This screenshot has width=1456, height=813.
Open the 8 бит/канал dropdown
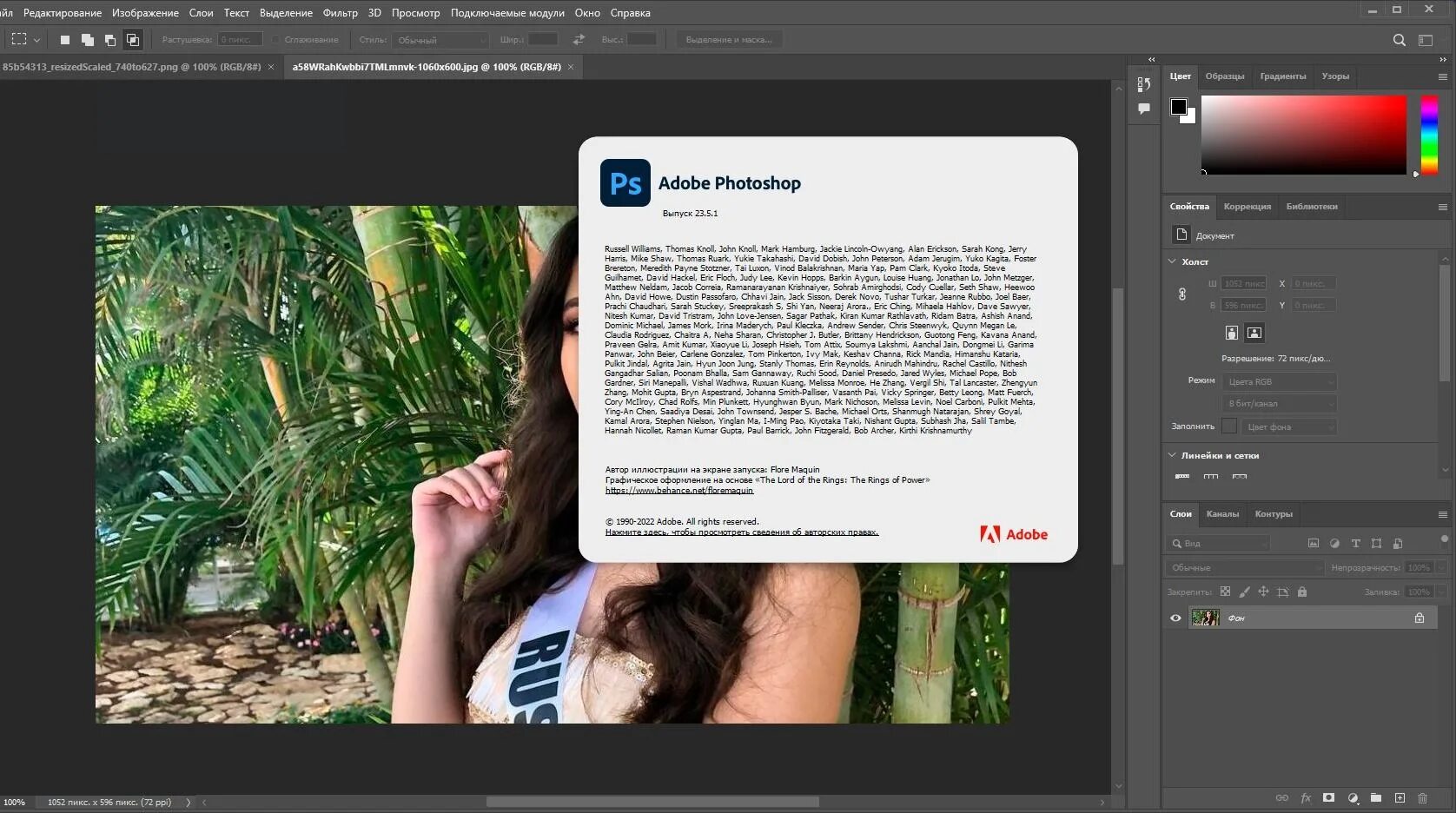[x=1279, y=404]
